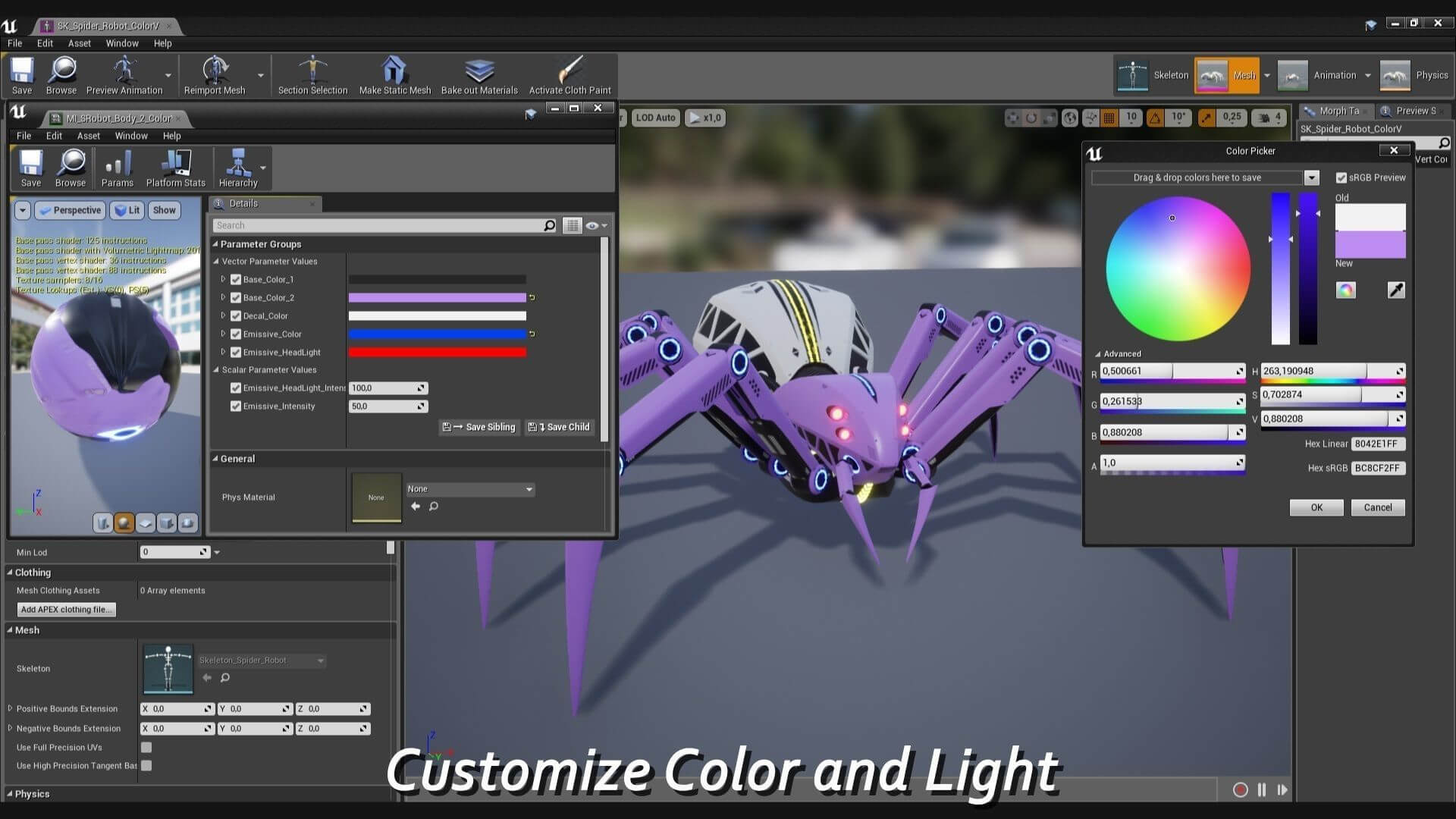
Task: Click OK in Color Picker
Action: point(1316,508)
